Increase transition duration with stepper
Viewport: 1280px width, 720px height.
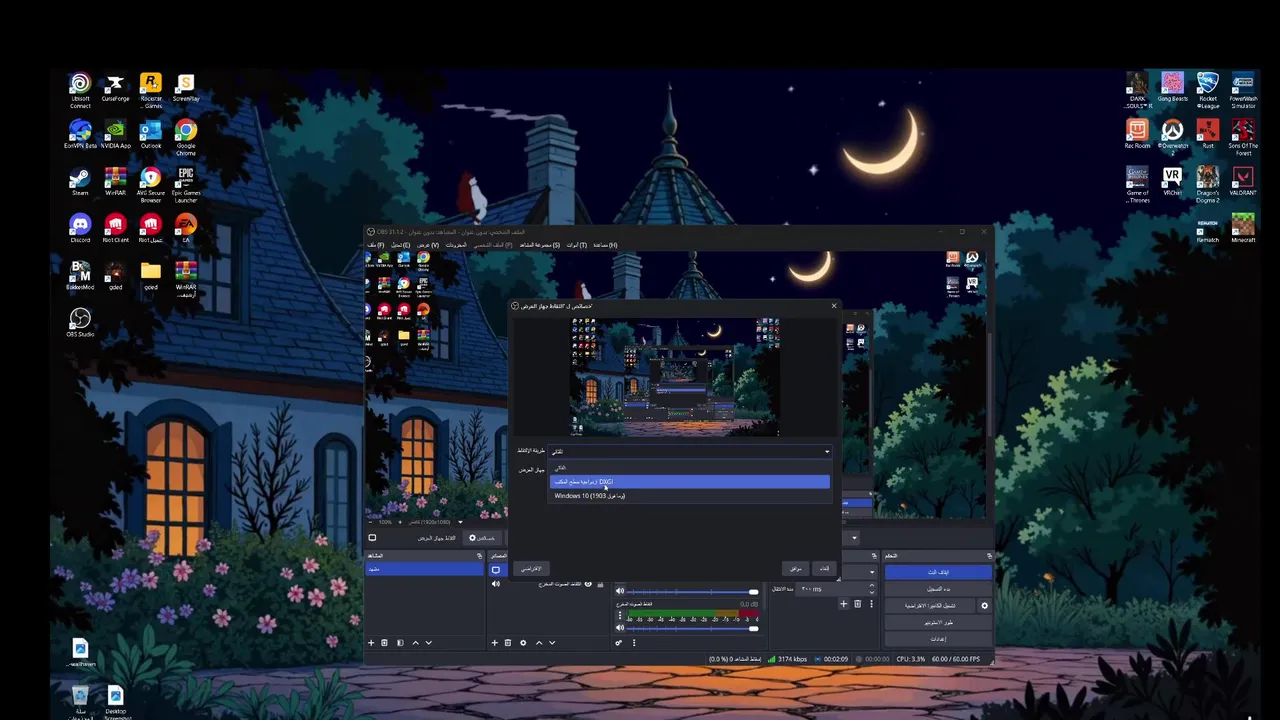click(871, 585)
